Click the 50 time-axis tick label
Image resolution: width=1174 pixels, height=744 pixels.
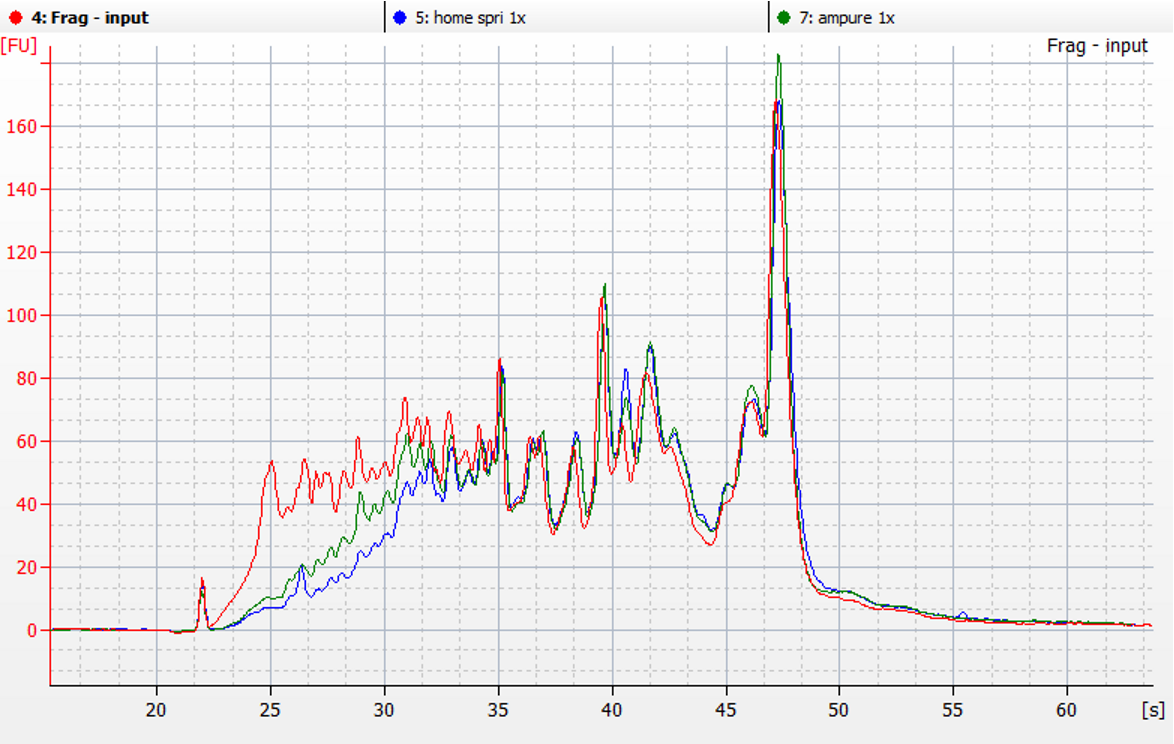click(839, 710)
